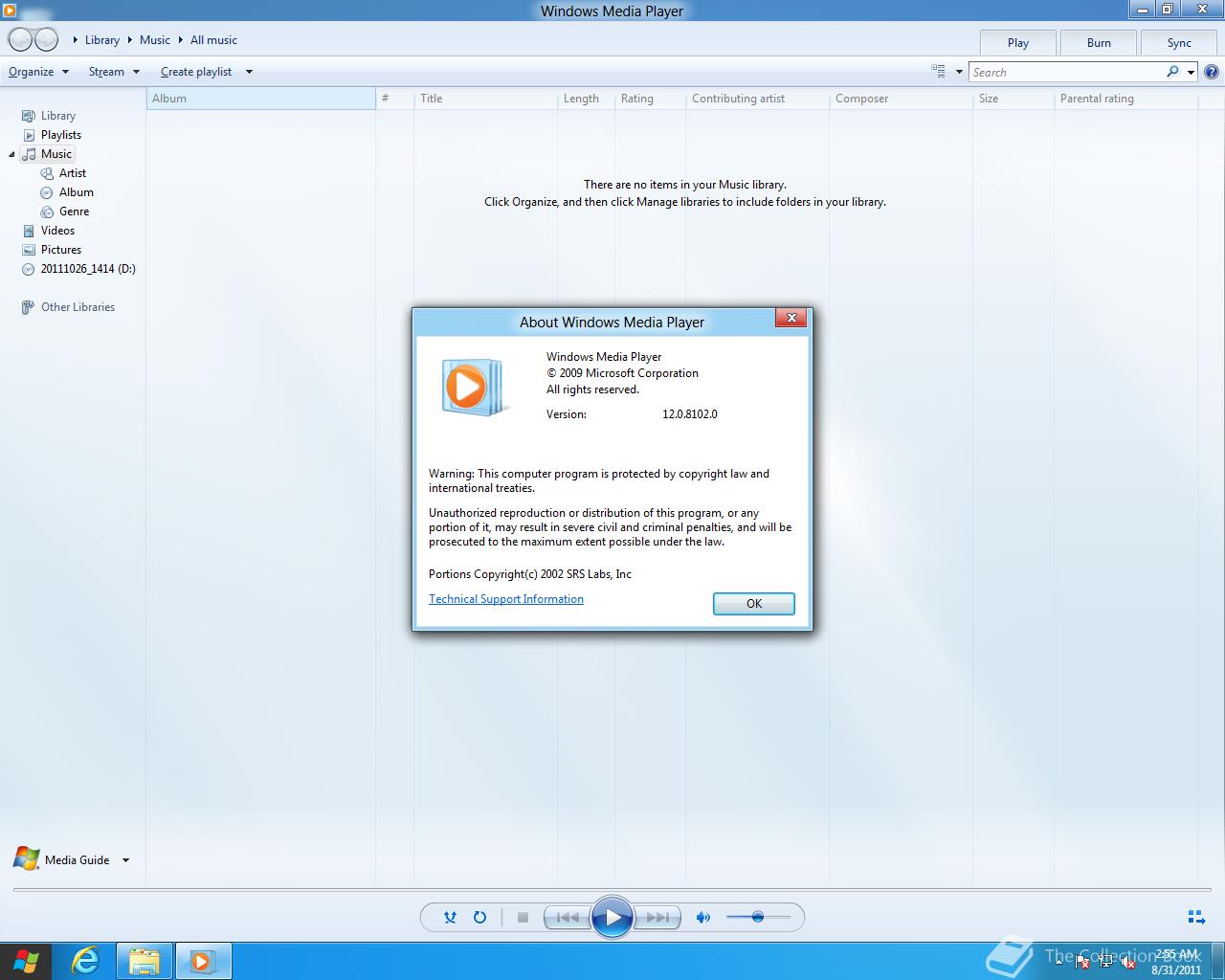Screen dimensions: 1225x980
Task: Collapse the Music tree node
Action: coord(12,154)
